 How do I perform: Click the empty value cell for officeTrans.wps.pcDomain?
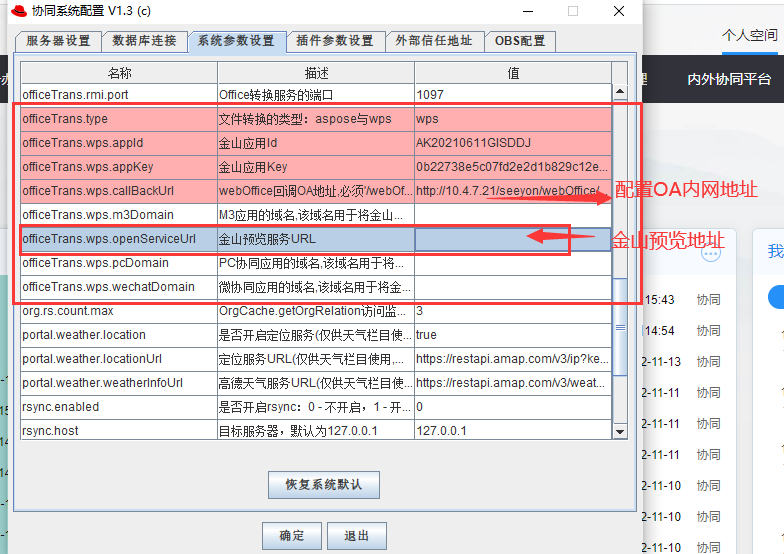coord(513,263)
